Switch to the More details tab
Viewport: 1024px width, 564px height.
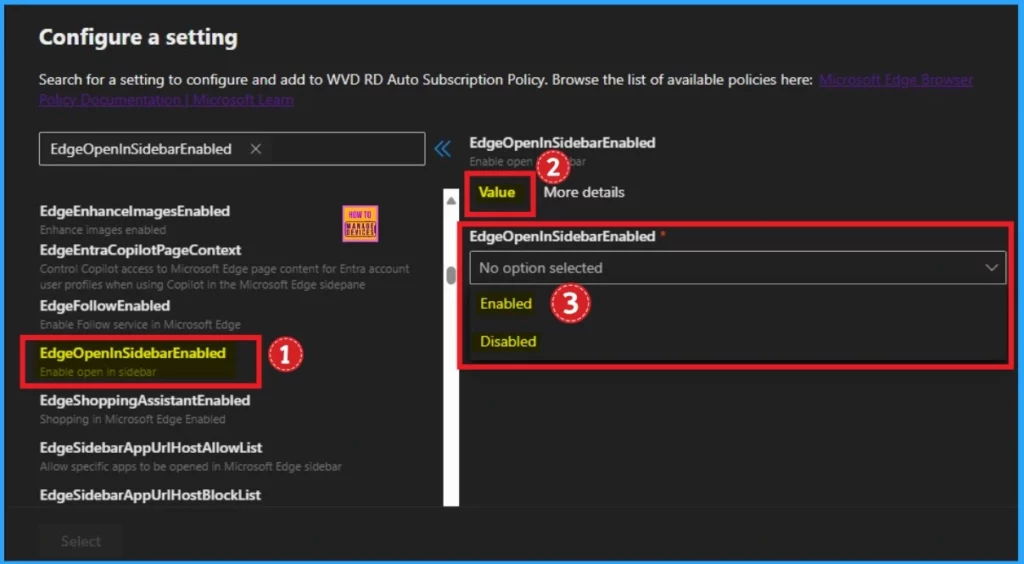tap(584, 193)
